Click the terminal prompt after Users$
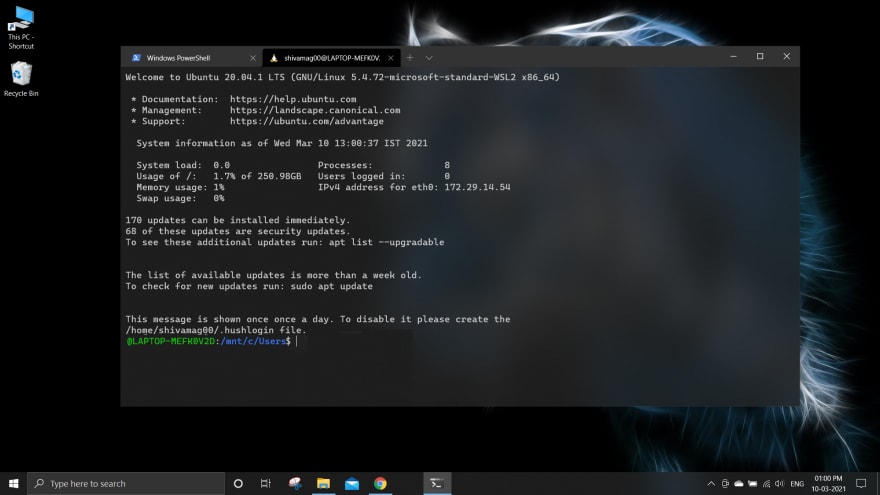880x495 pixels. [297, 341]
